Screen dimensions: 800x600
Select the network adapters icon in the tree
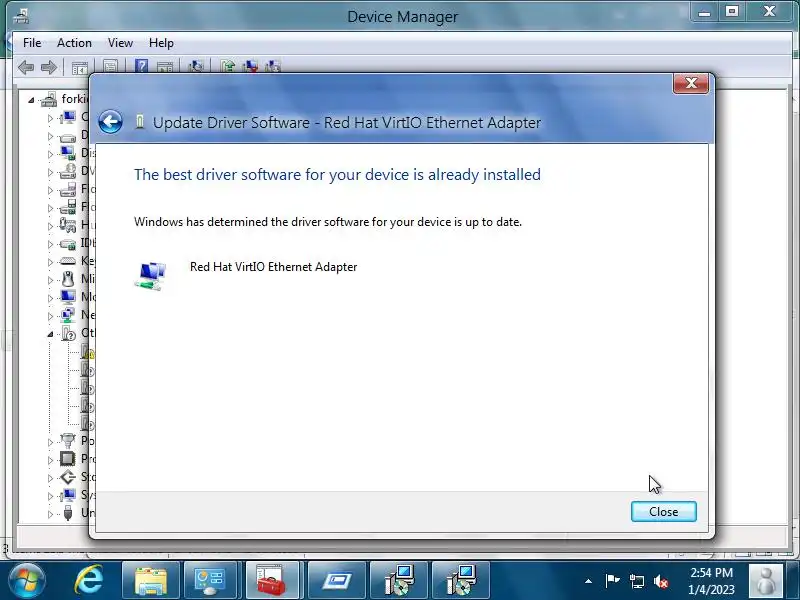[67, 315]
